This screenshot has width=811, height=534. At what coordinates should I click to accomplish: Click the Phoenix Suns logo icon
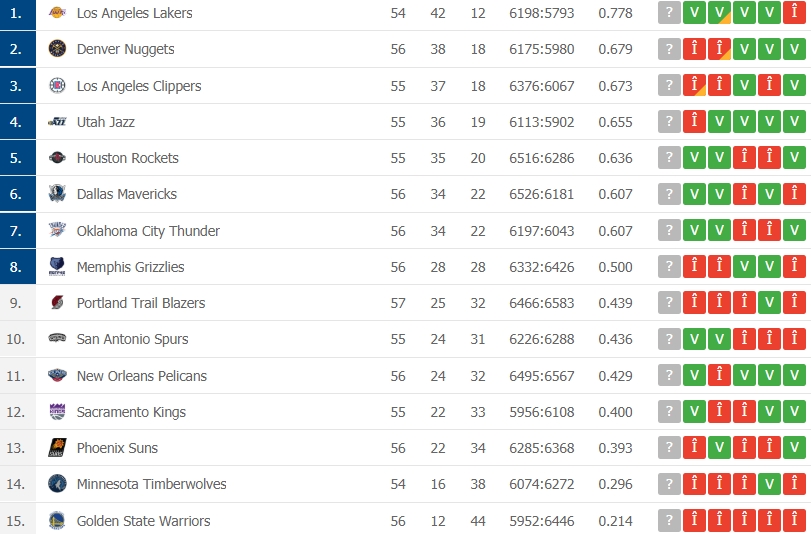coord(56,448)
